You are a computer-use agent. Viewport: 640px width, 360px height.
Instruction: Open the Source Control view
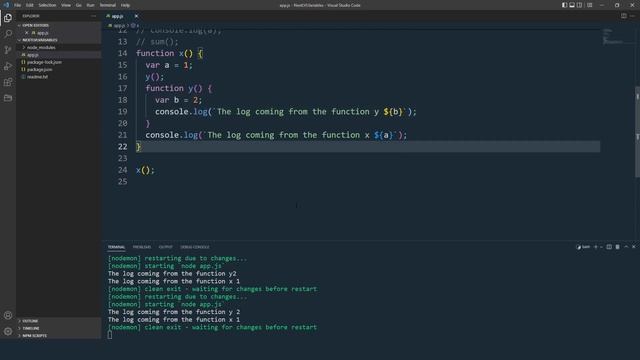point(8,50)
